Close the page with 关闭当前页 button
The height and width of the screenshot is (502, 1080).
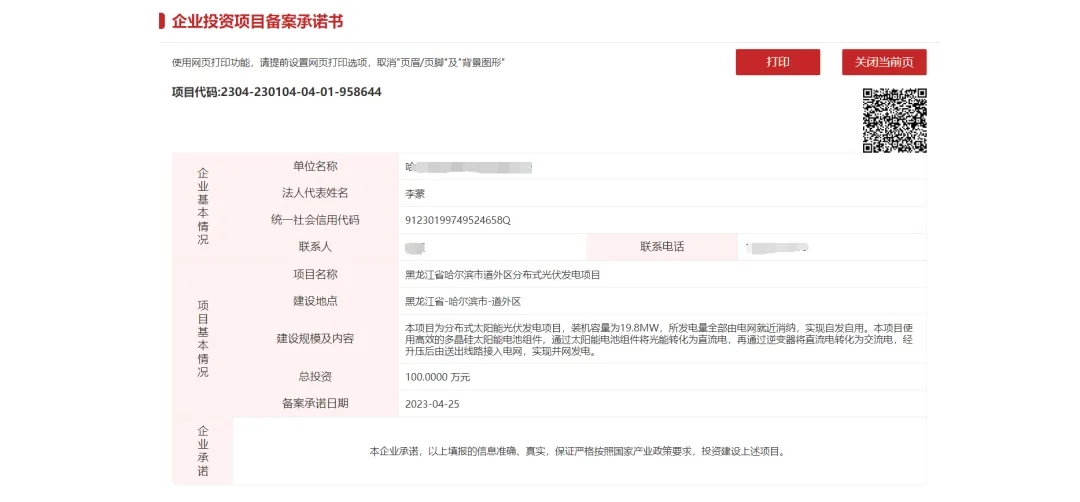pos(884,62)
